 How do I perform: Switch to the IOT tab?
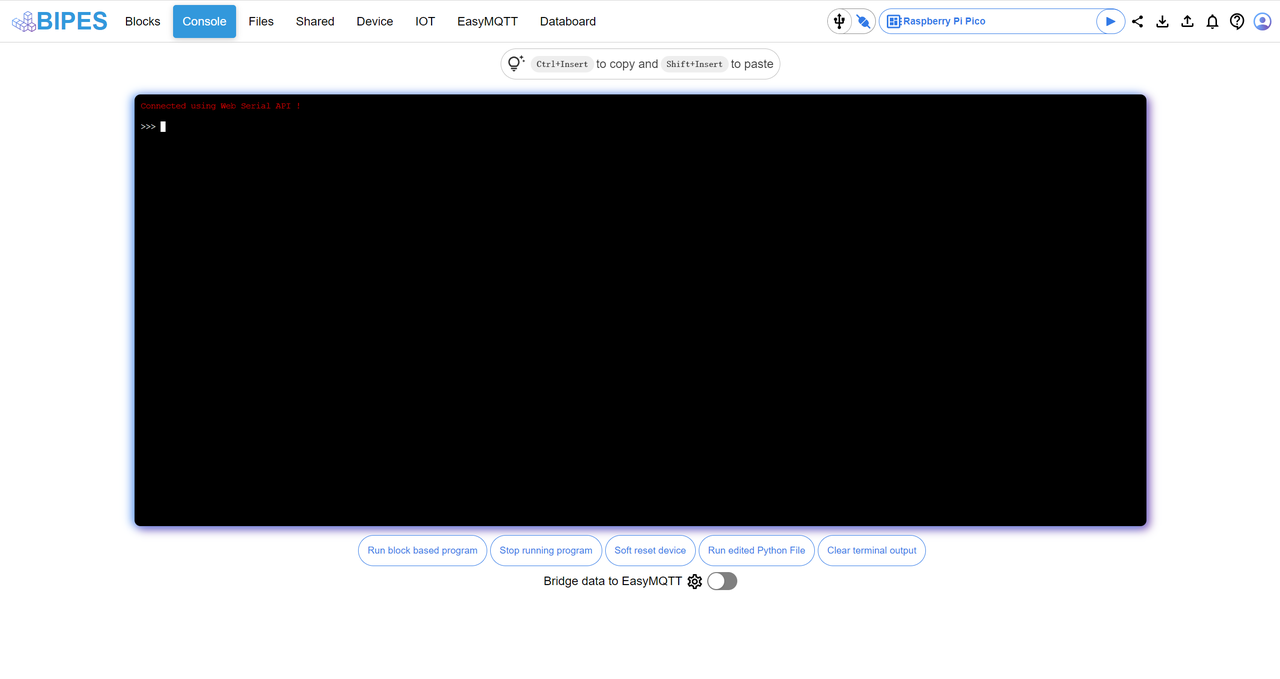[425, 21]
